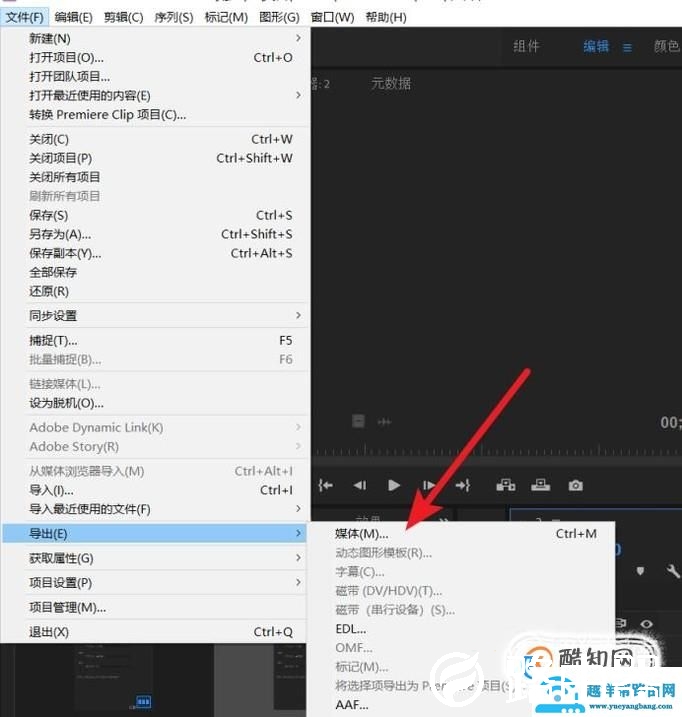
Task: Choose Close All Projects (关闭所有项目)
Action: tap(156, 177)
